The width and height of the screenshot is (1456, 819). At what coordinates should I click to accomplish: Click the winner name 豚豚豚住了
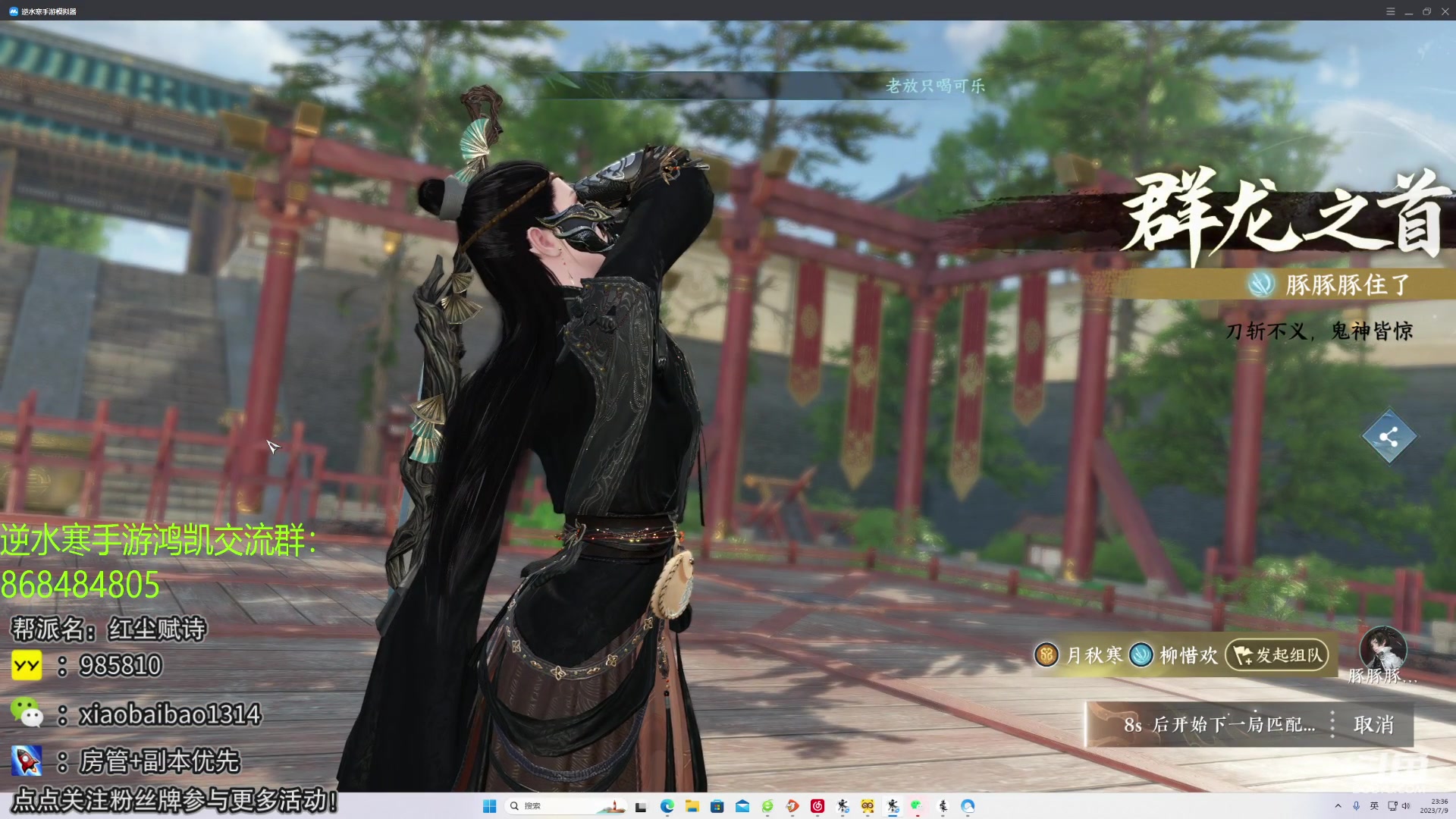tap(1348, 285)
